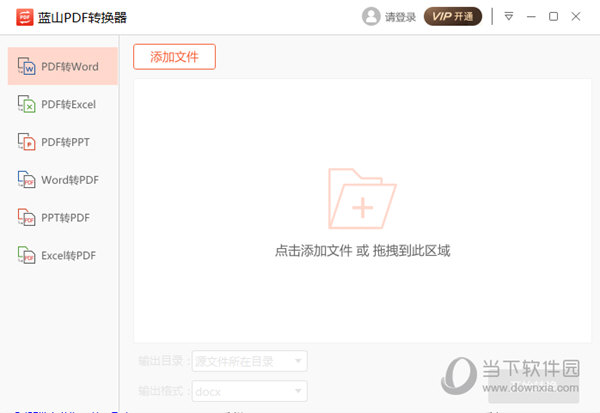Click the folder plus icon in drop area
Image resolution: width=600 pixels, height=413 pixels.
point(362,198)
